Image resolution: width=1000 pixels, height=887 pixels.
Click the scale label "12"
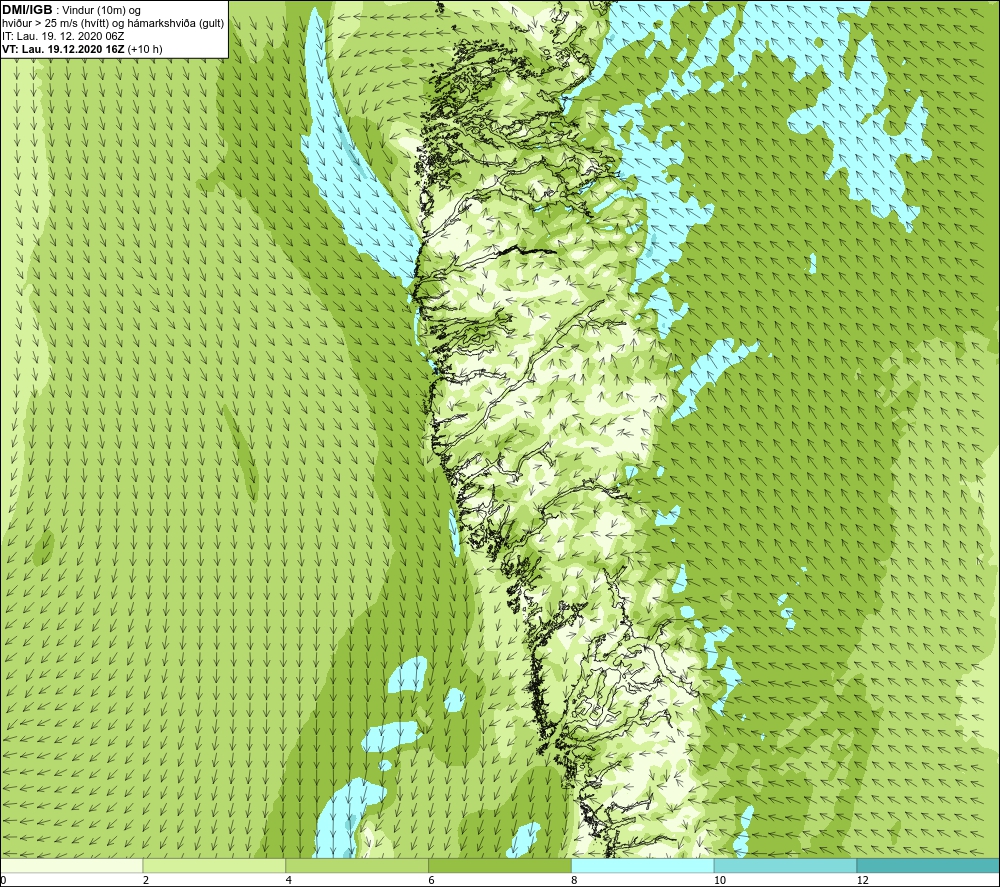(x=863, y=880)
